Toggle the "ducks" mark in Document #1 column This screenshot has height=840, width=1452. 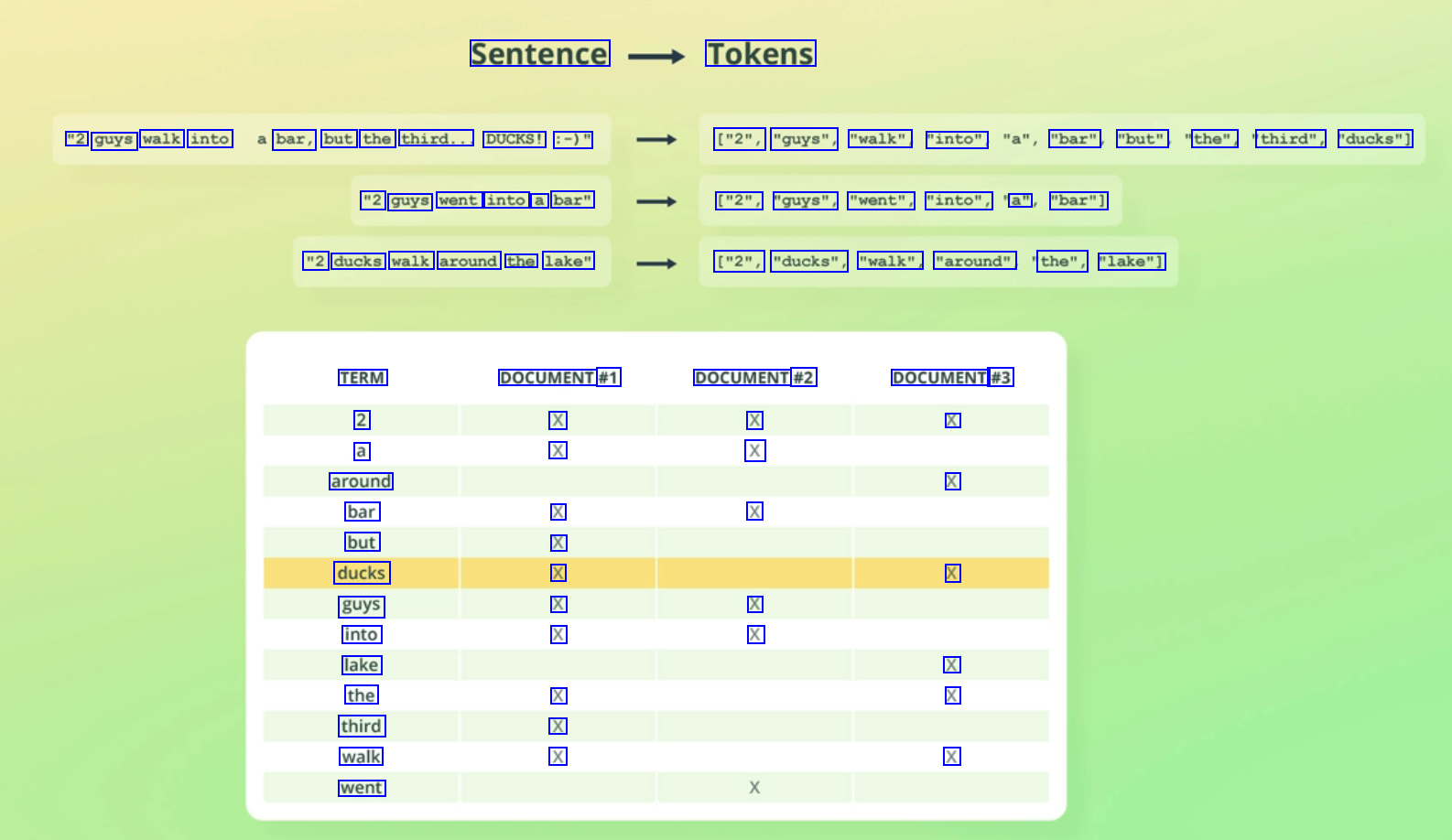558,573
